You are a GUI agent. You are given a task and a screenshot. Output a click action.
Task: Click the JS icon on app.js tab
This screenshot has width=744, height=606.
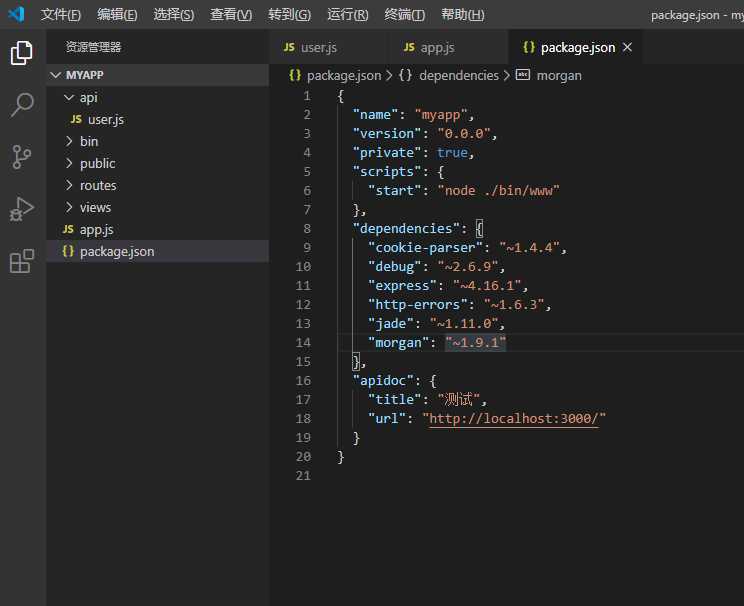point(409,47)
